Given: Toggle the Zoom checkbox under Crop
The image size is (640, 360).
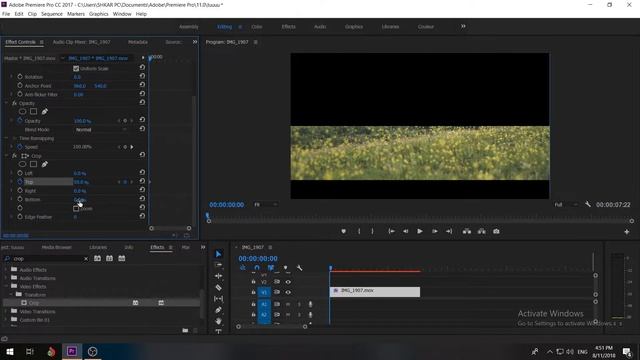Looking at the screenshot, I should pos(76,208).
